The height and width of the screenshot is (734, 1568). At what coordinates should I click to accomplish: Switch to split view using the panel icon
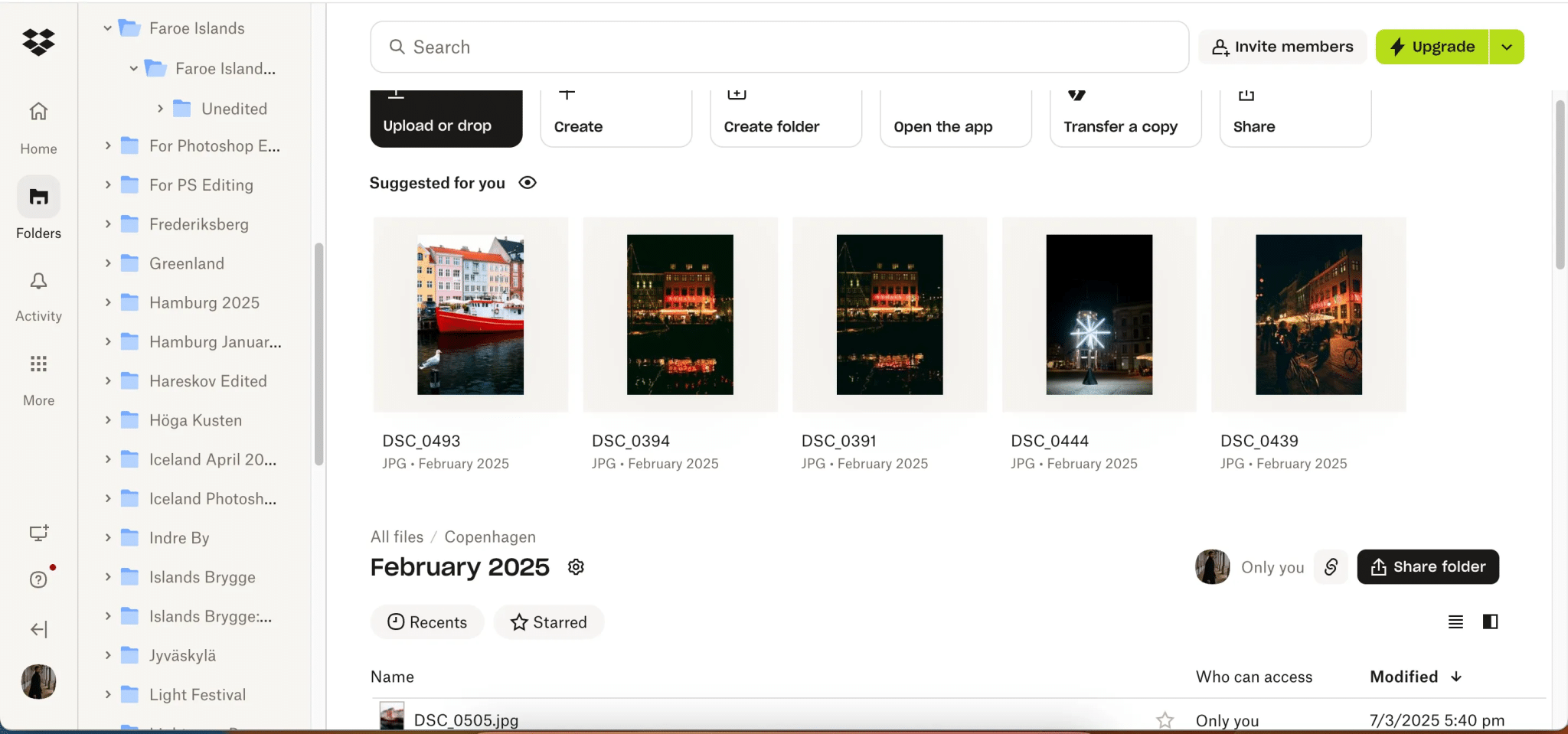tap(1488, 621)
